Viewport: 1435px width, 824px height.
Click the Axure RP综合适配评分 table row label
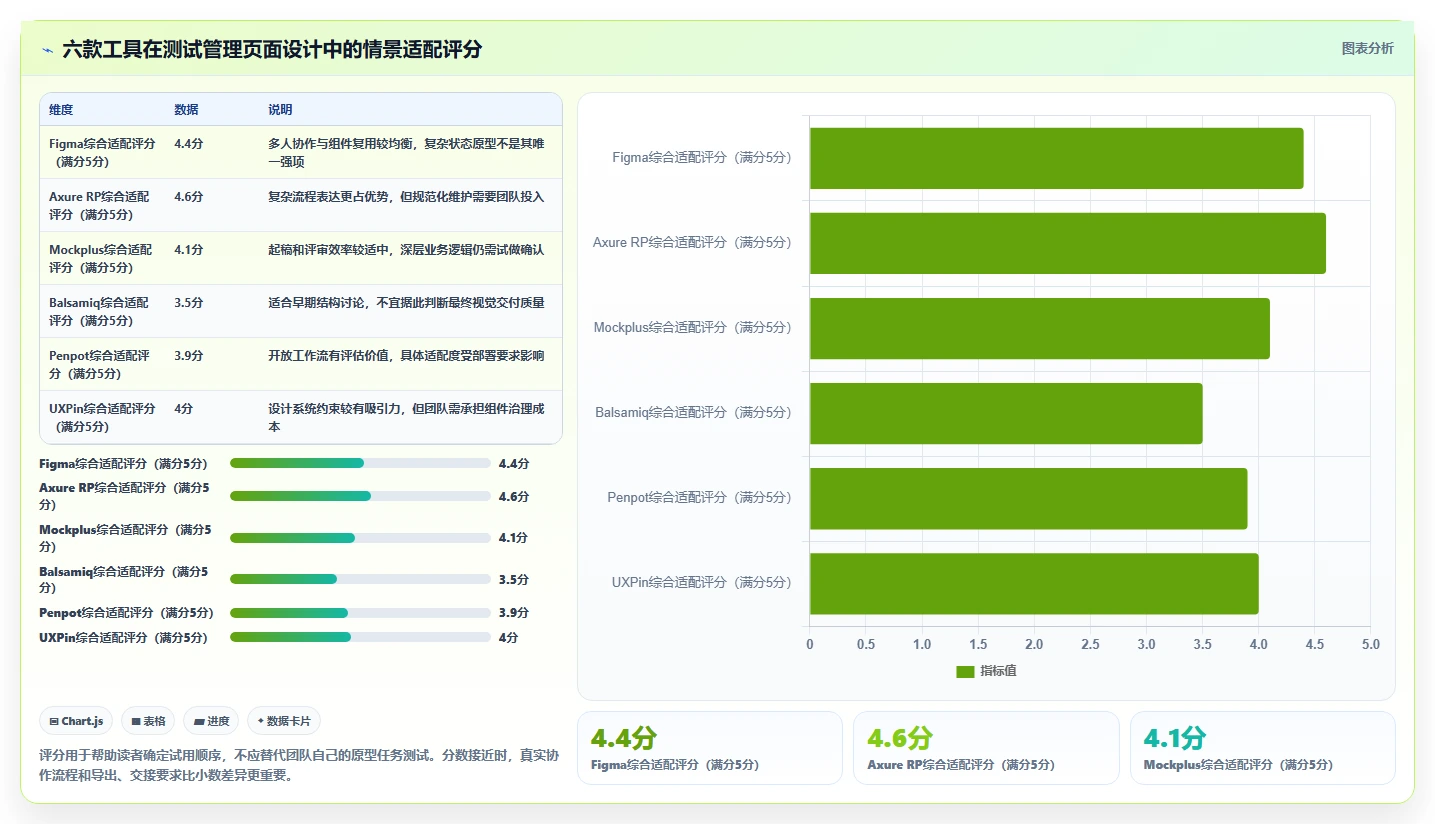click(x=99, y=205)
